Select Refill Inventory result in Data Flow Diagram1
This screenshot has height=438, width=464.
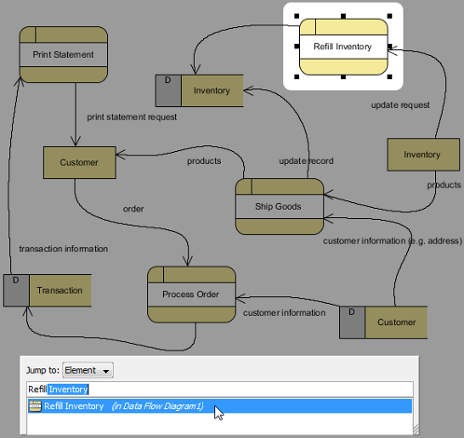220,406
